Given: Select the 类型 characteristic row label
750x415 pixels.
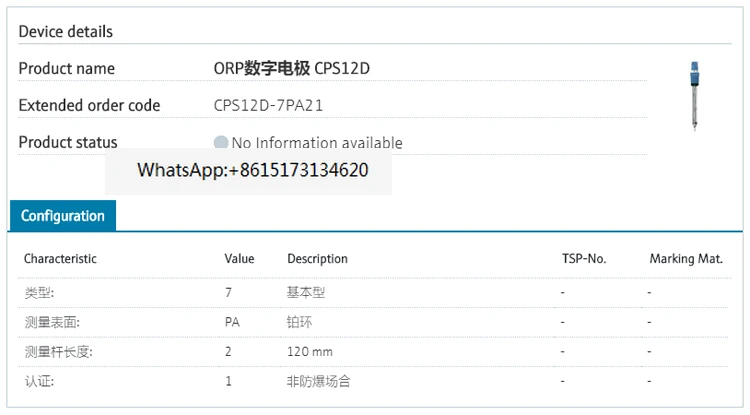Looking at the screenshot, I should [x=39, y=293].
